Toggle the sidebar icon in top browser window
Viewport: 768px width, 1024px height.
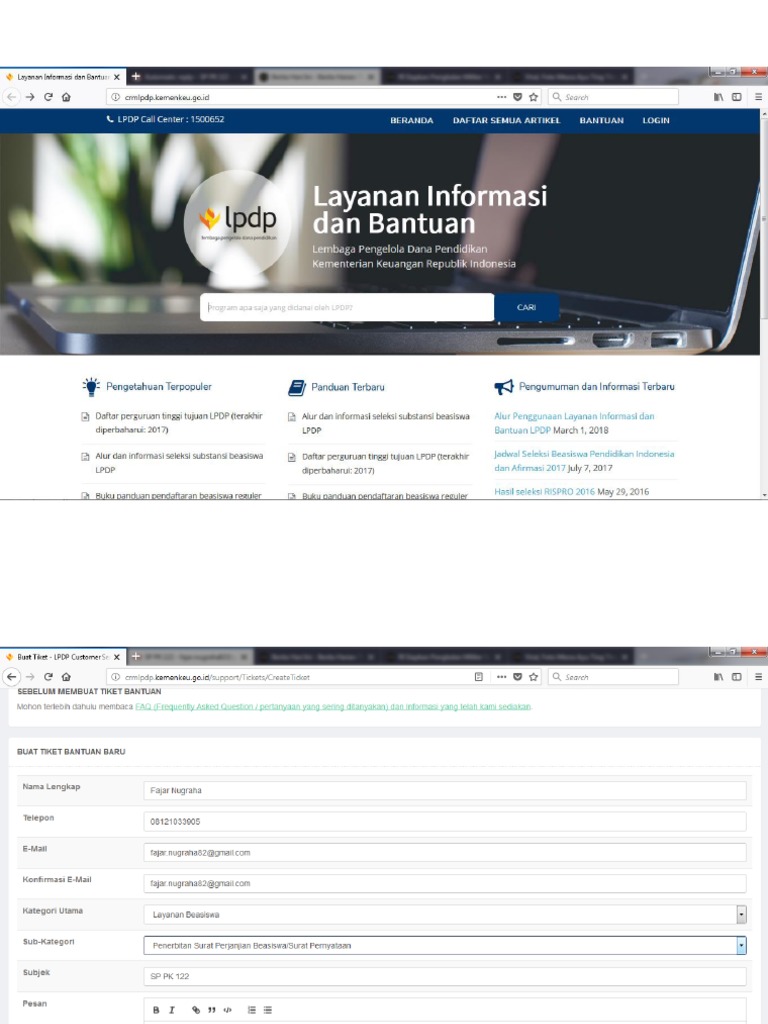click(x=737, y=97)
